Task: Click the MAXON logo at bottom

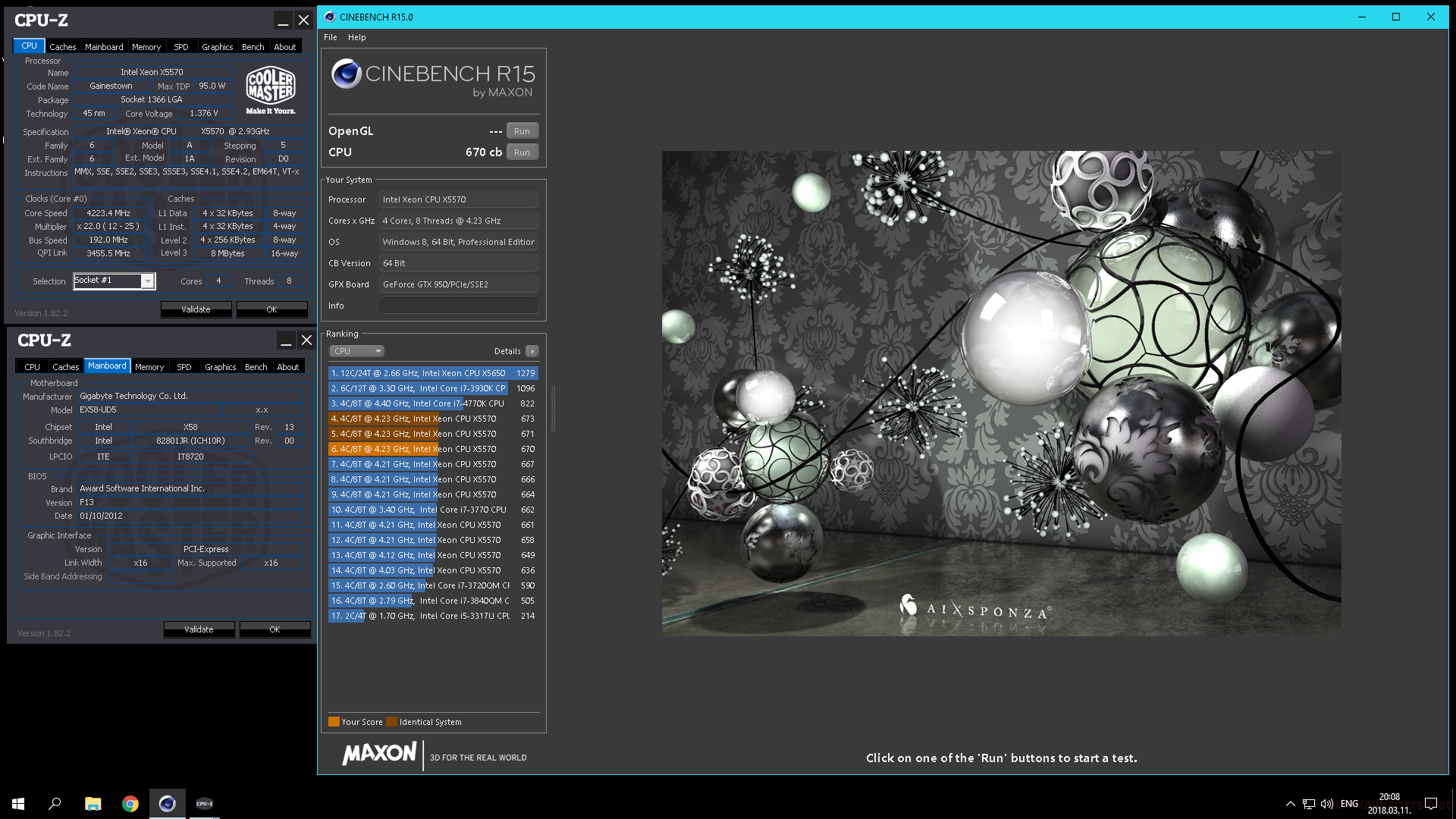Action: tap(379, 754)
